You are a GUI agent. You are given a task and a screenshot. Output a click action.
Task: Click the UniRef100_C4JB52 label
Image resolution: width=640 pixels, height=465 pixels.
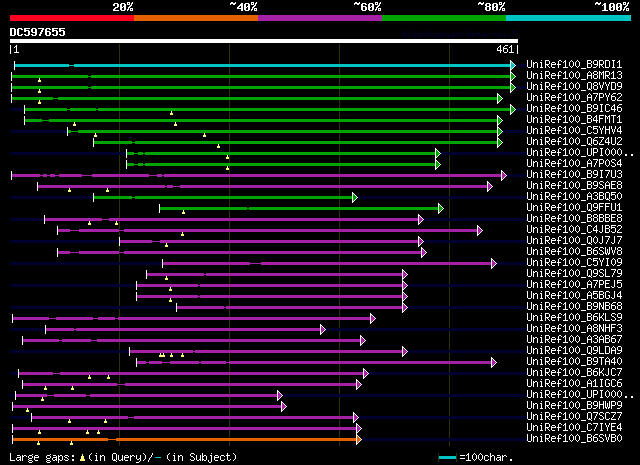[x=574, y=229]
